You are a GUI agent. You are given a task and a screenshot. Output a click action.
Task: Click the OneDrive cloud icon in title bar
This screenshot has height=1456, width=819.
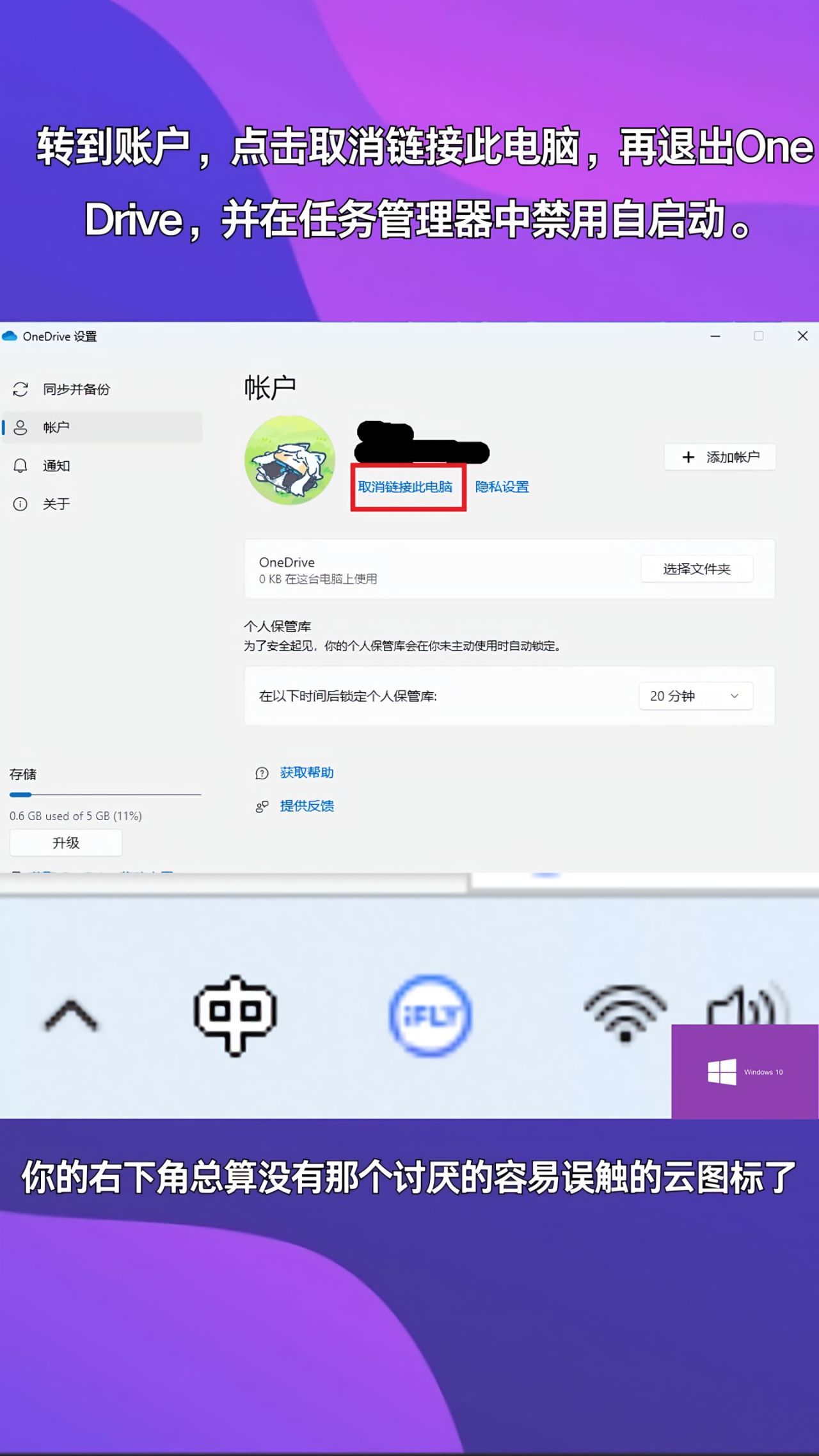click(x=10, y=336)
